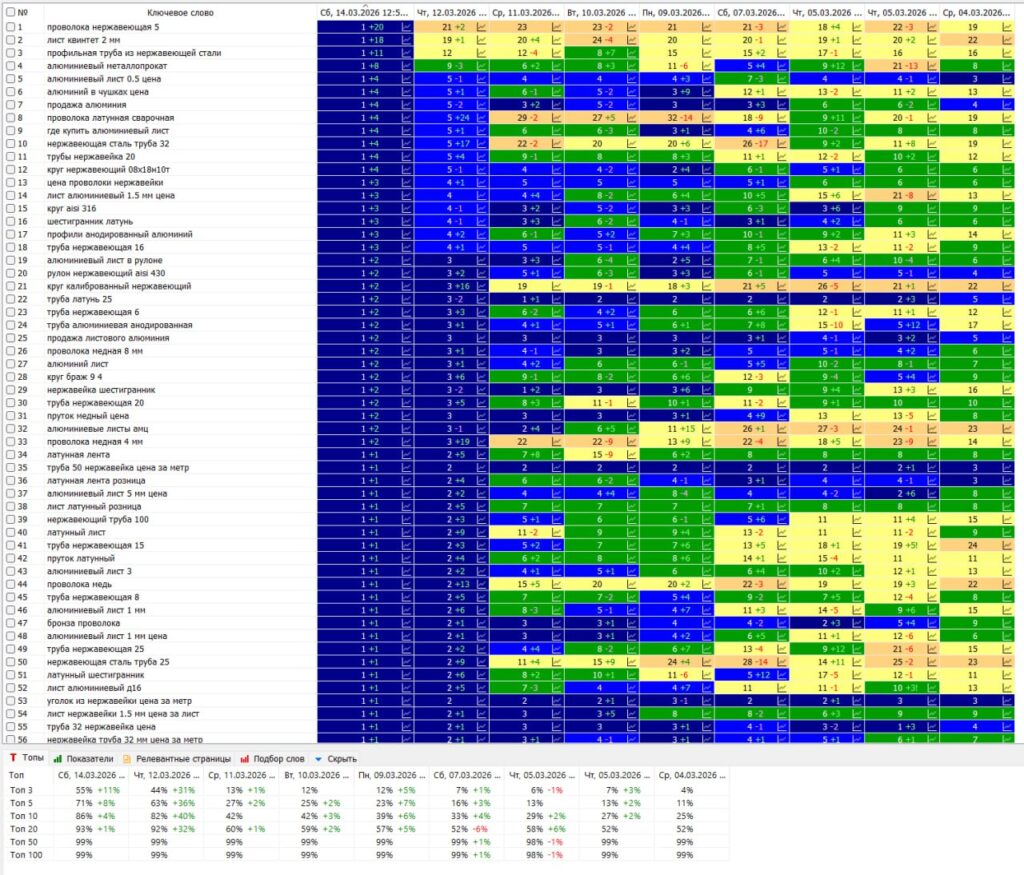
Task: Open 10.03.2026 chart icon for 'рулон нержавеющий aisi 430'
Action: (632, 274)
